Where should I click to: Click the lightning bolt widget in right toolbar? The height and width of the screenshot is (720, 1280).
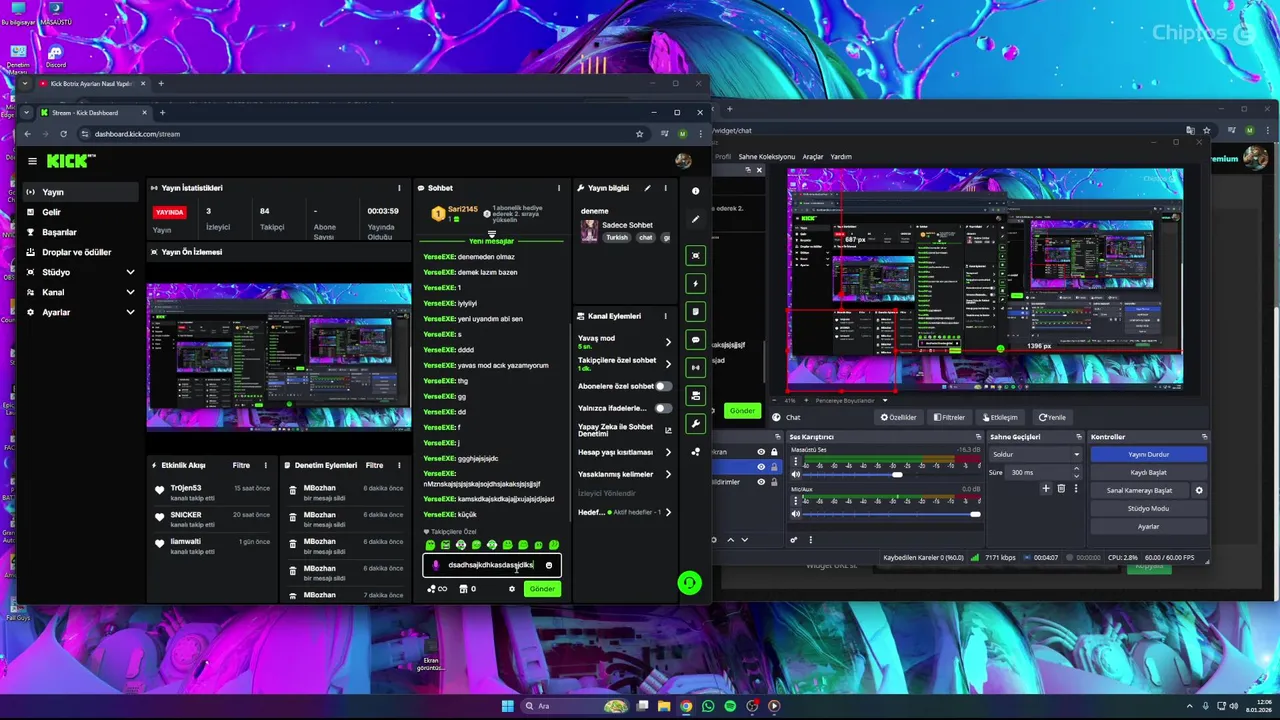pos(696,284)
